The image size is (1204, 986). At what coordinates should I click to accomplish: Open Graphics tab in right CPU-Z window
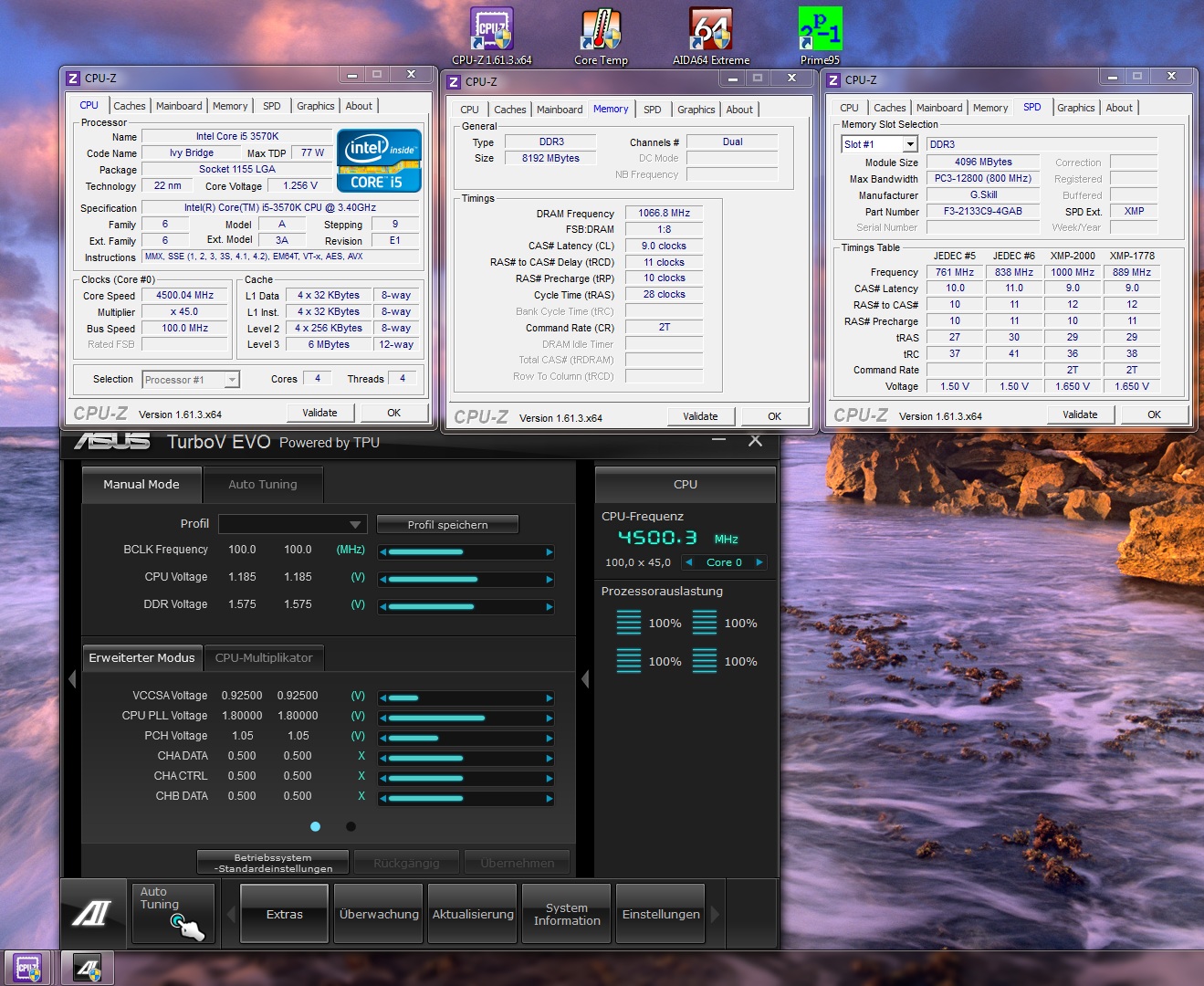click(1075, 108)
